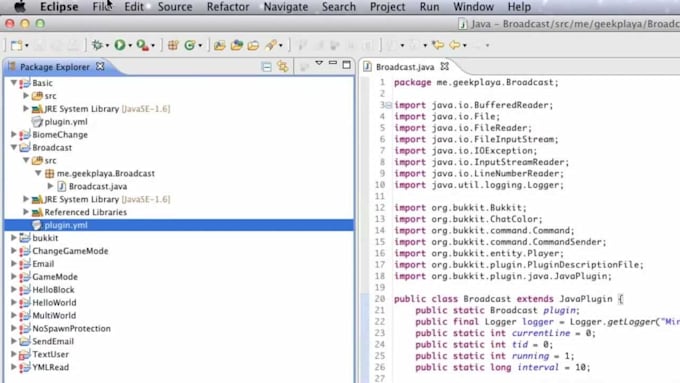Expand the Broadcast.java file node
This screenshot has width=680, height=383.
[50, 186]
